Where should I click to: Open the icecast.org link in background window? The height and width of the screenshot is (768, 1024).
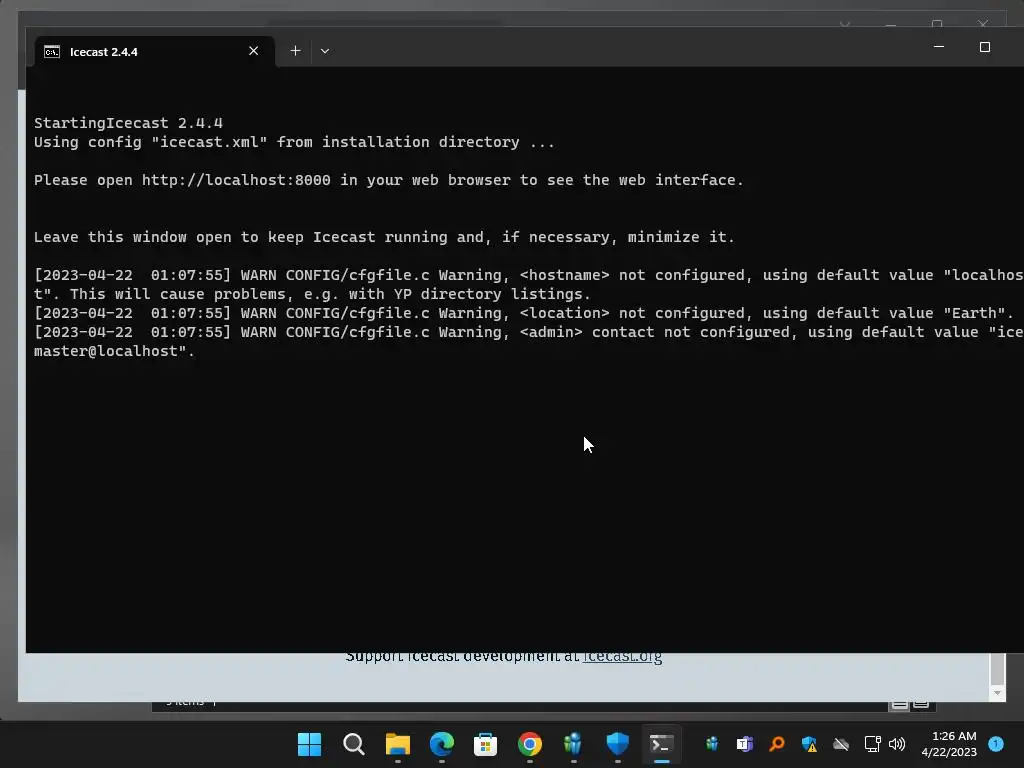622,658
